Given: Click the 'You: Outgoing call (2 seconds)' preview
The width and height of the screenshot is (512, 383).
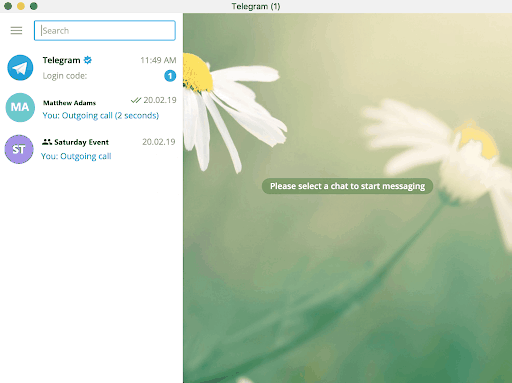Looking at the screenshot, I should coord(101,116).
